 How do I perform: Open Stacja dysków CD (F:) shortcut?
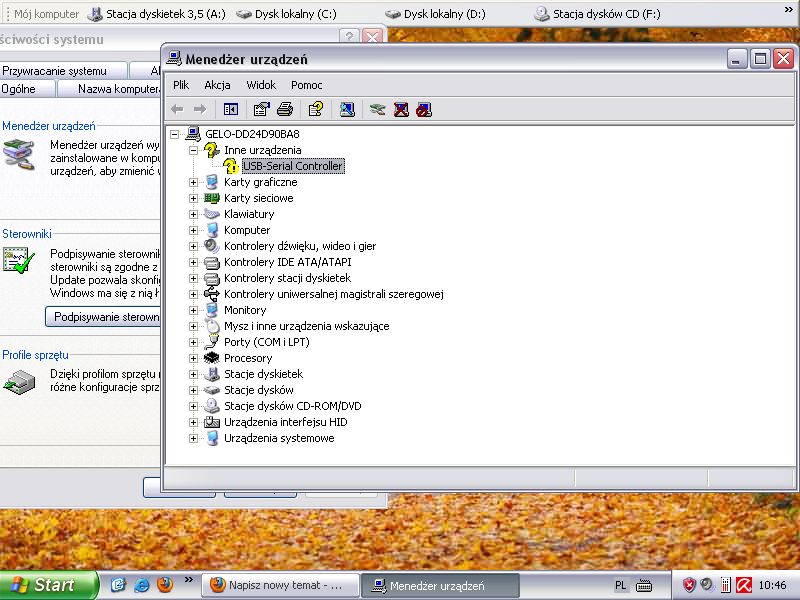597,14
